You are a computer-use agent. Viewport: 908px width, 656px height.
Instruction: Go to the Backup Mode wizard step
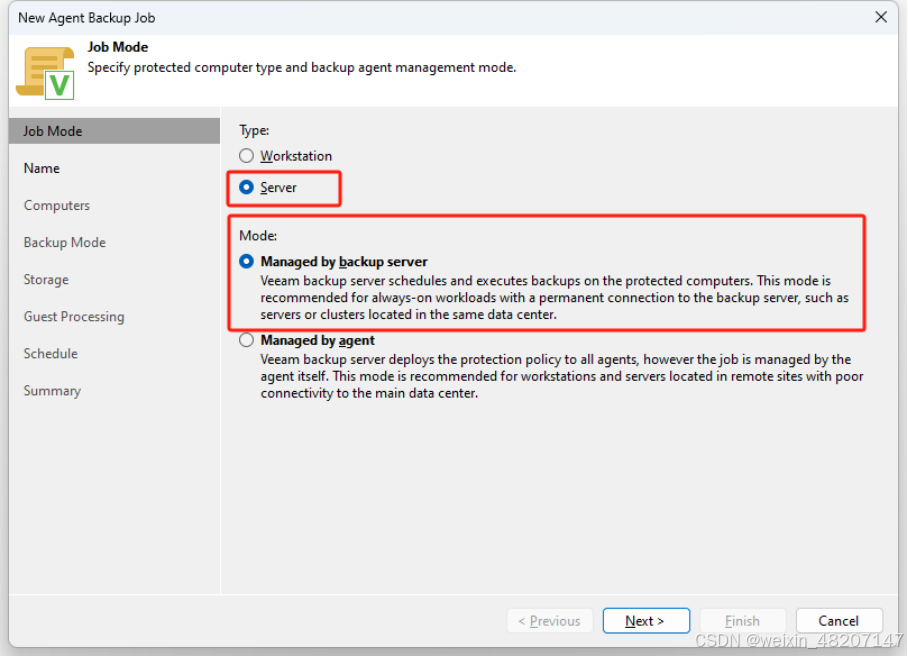tap(65, 242)
